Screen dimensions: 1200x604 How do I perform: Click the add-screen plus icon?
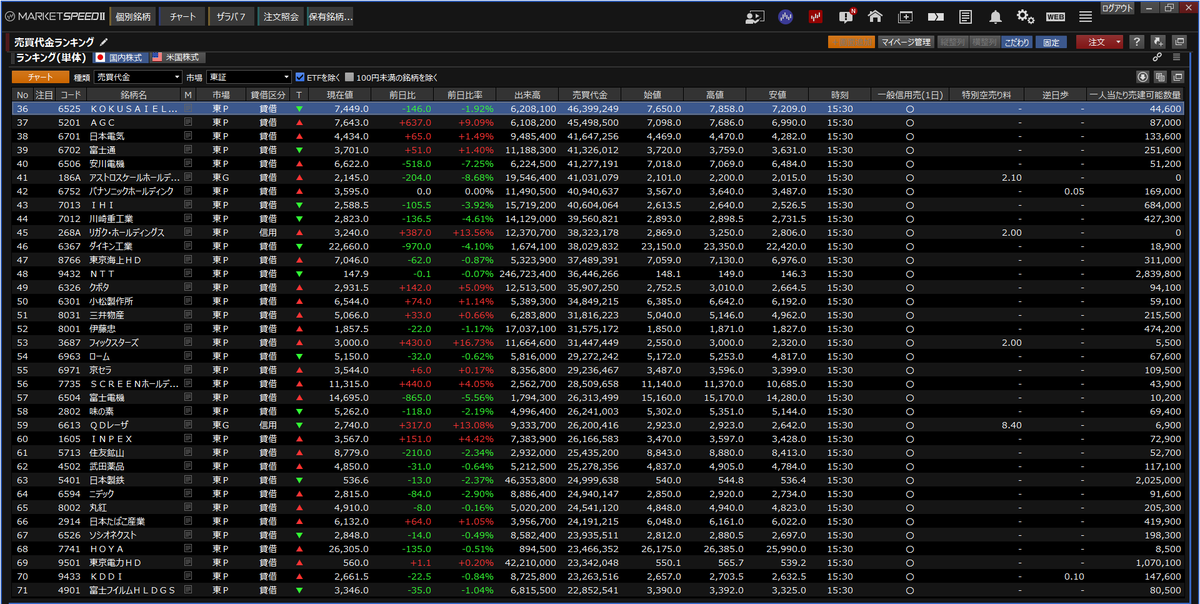(x=905, y=16)
